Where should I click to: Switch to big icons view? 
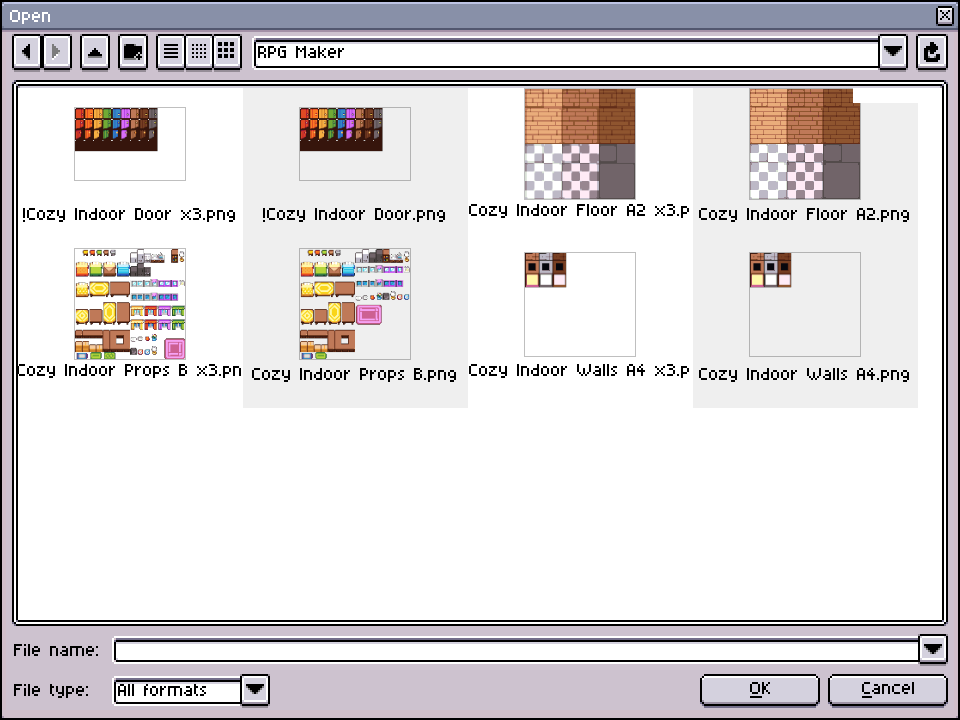coord(227,52)
